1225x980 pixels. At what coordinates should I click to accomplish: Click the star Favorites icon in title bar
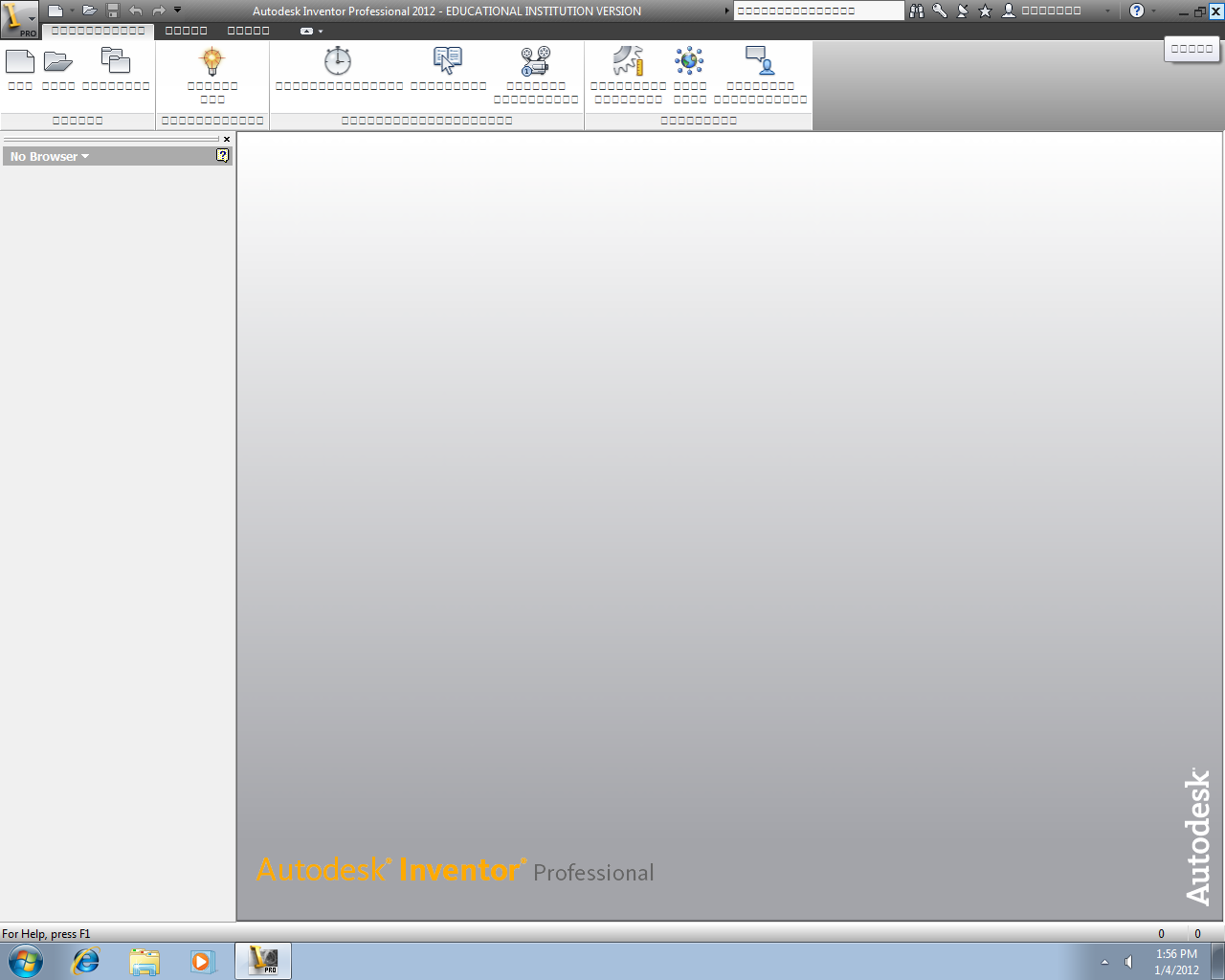click(985, 11)
